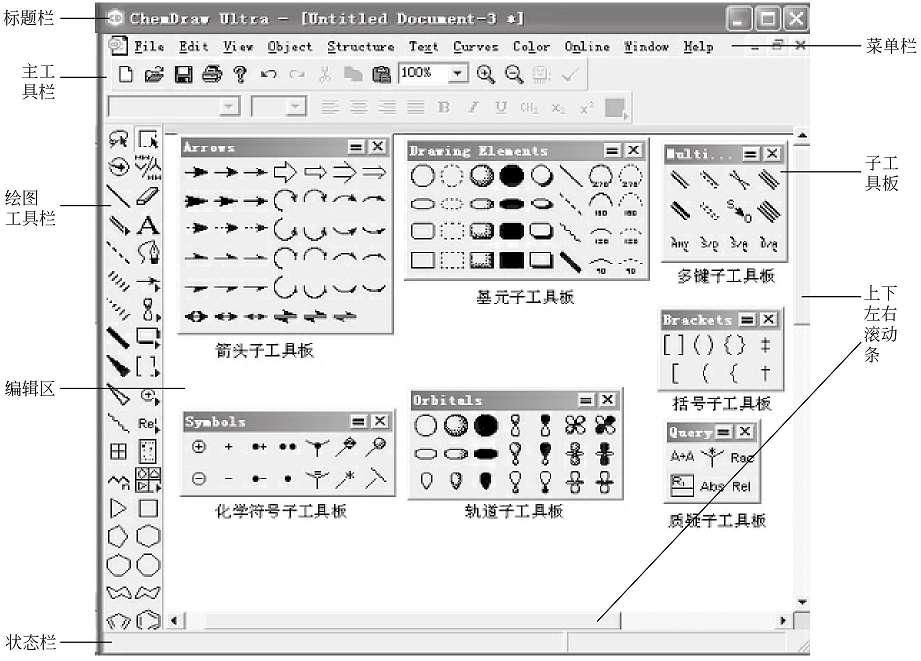Select the Marquee selection tool

click(147, 139)
